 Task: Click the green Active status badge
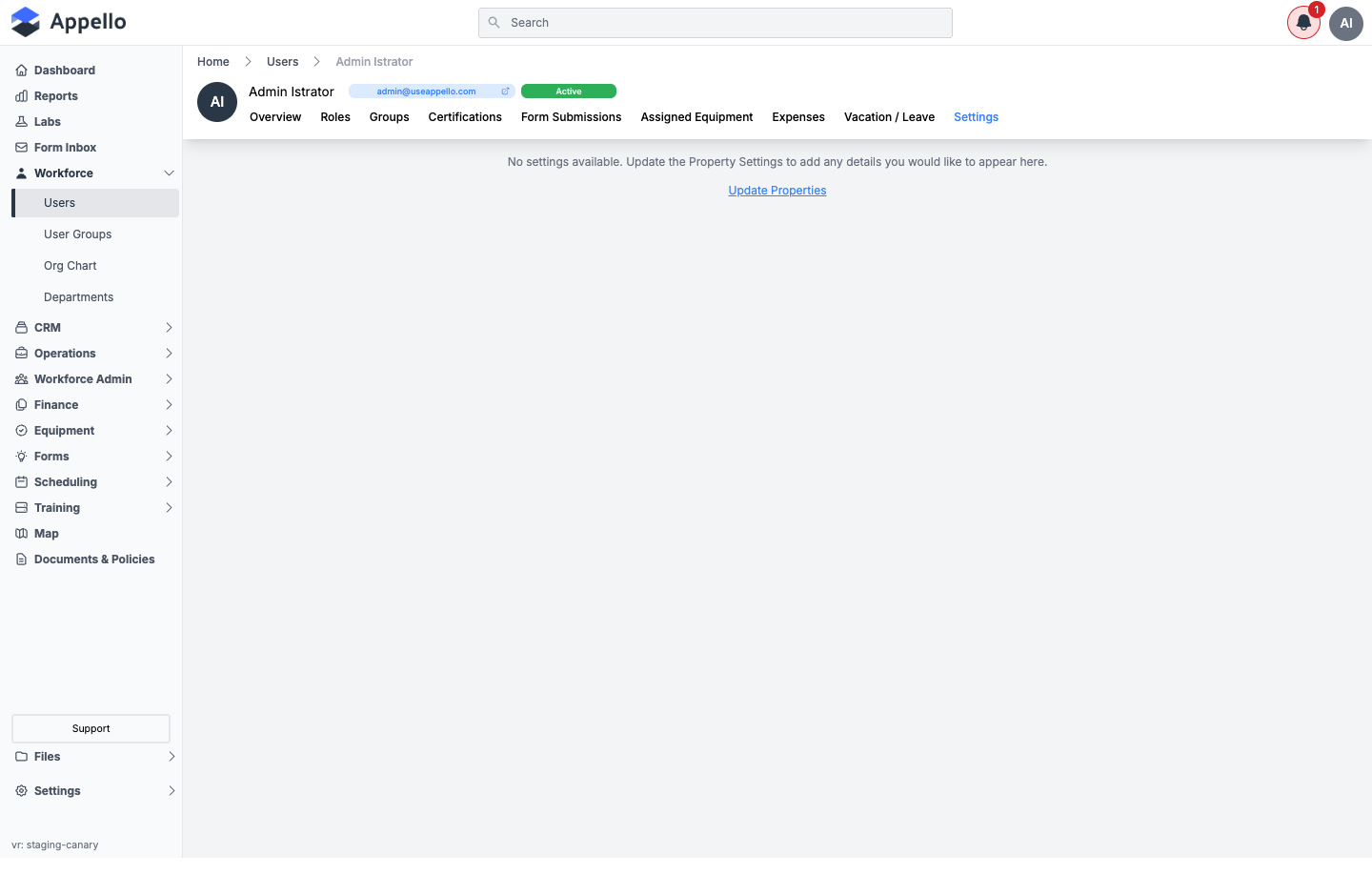(x=569, y=92)
